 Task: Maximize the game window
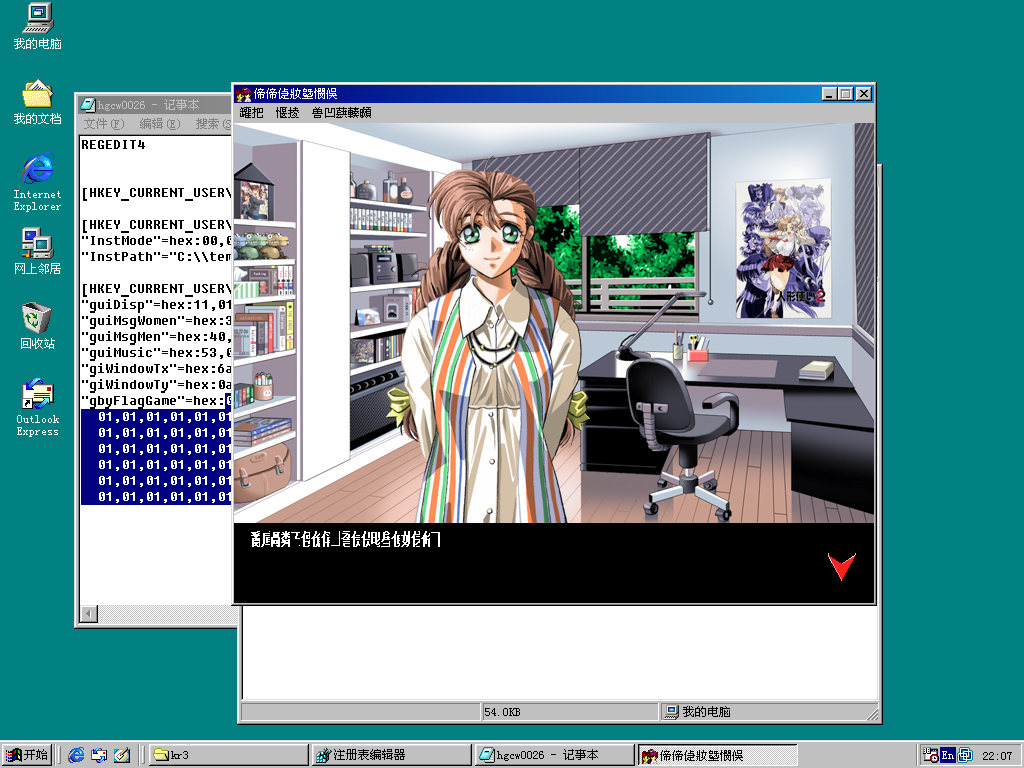846,94
